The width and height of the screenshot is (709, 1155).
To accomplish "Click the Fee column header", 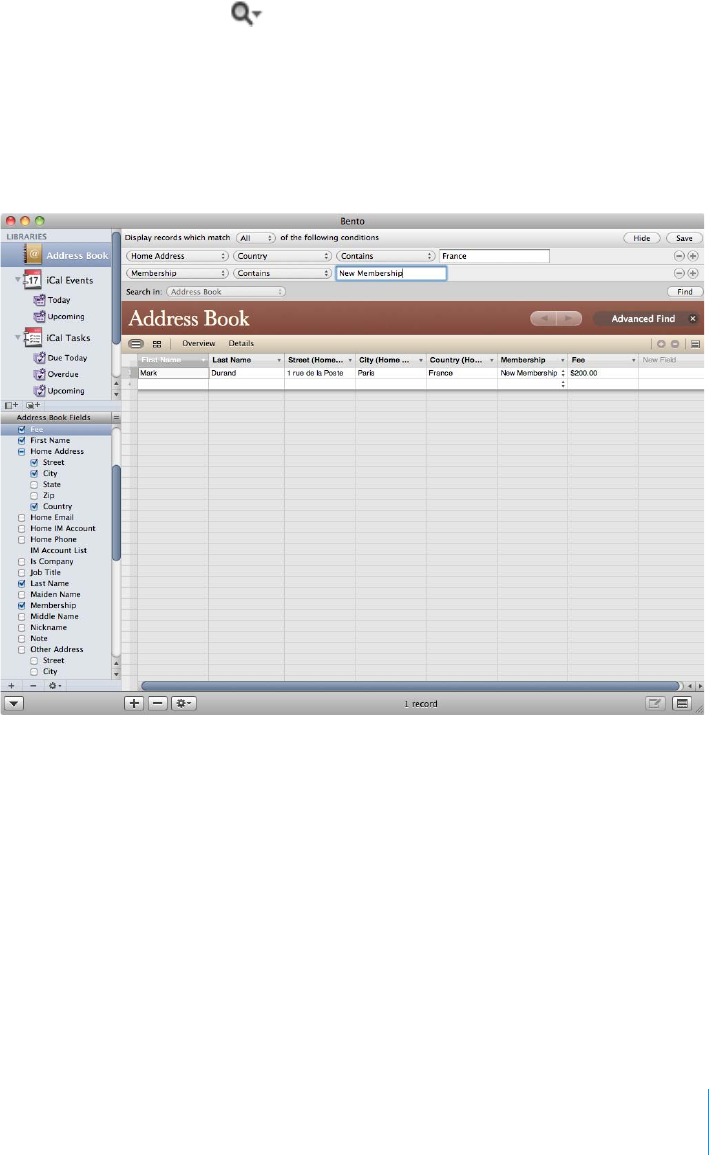I will pyautogui.click(x=602, y=360).
